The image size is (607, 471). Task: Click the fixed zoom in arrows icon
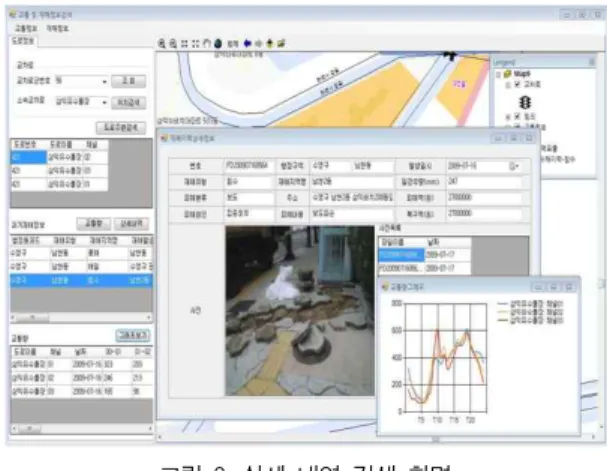pyautogui.click(x=184, y=44)
